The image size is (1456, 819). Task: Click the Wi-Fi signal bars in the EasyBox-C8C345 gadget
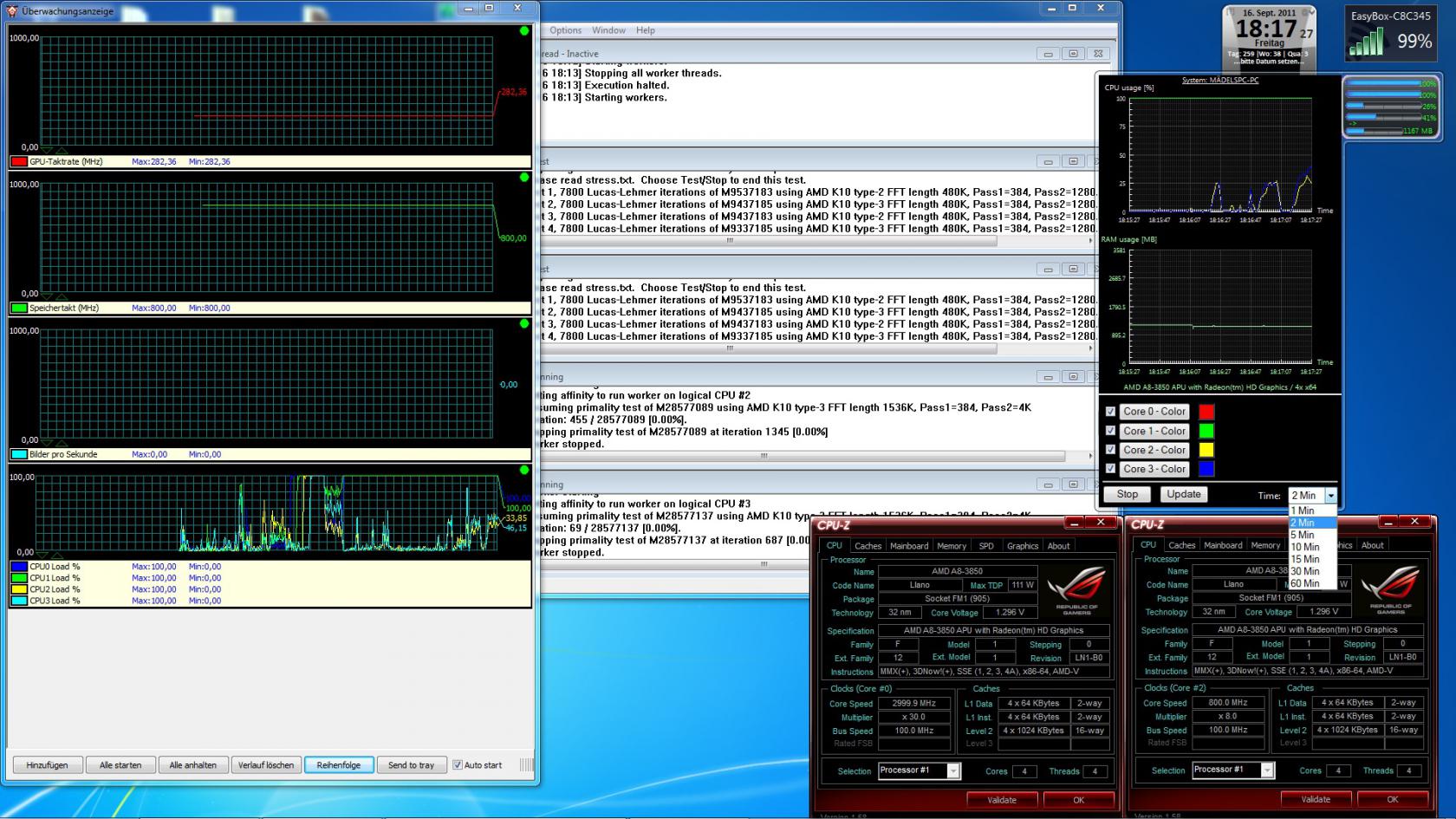click(1367, 42)
